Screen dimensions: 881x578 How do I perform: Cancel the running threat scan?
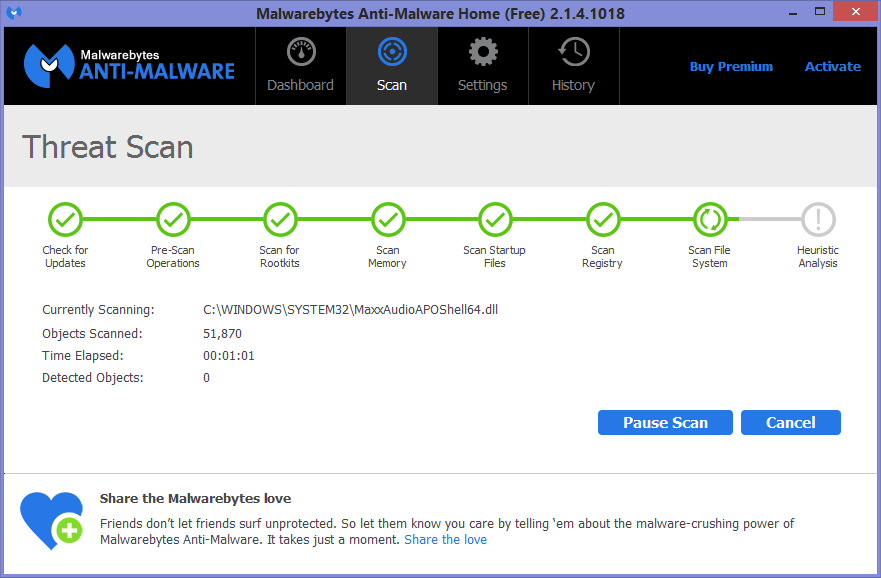click(791, 422)
